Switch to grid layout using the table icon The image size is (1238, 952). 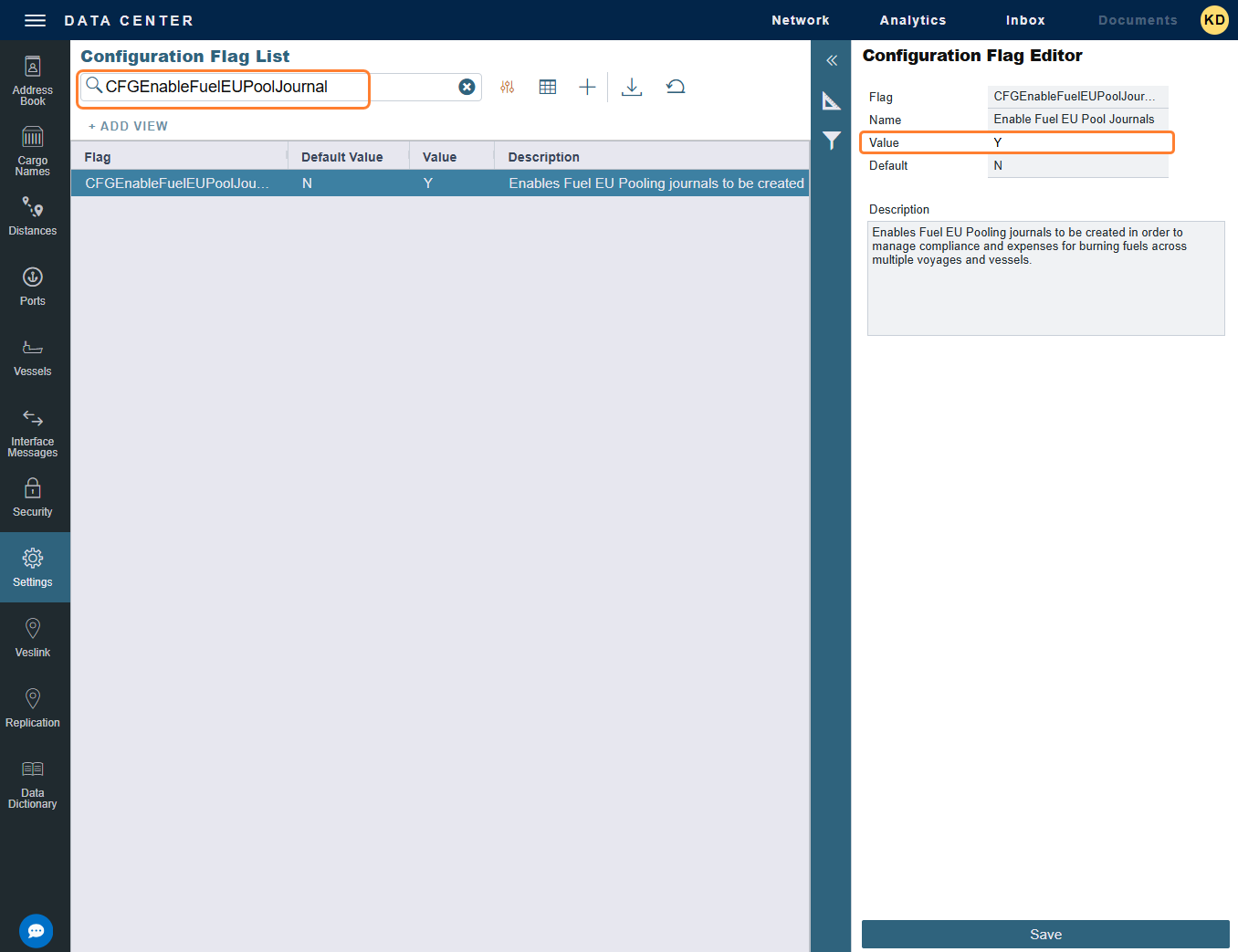pos(547,86)
